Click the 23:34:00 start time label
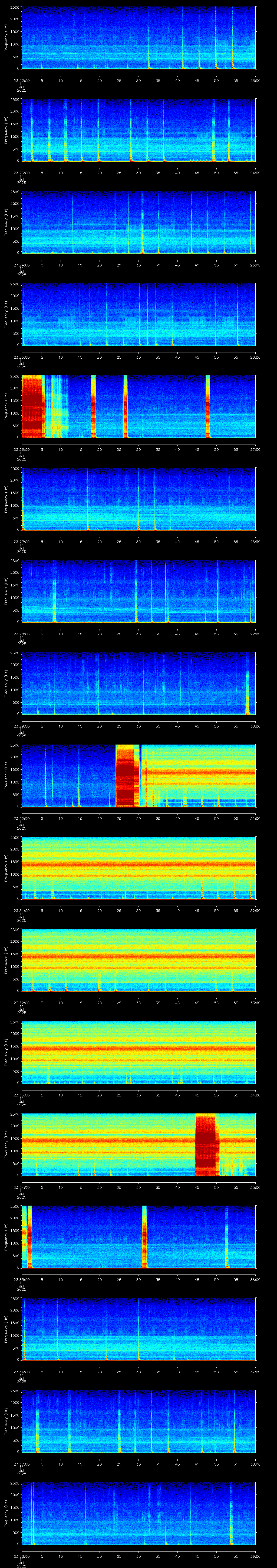This screenshot has width=277, height=1568. click(x=21, y=1187)
